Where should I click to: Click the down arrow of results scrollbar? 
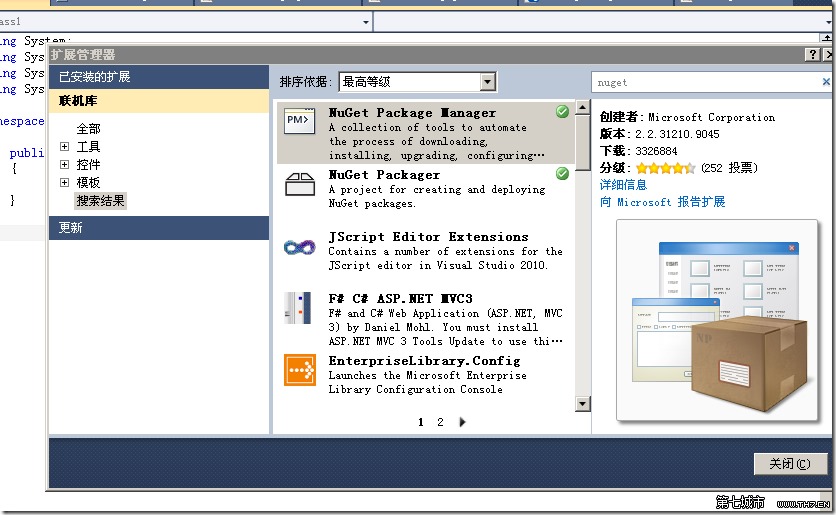pyautogui.click(x=582, y=404)
